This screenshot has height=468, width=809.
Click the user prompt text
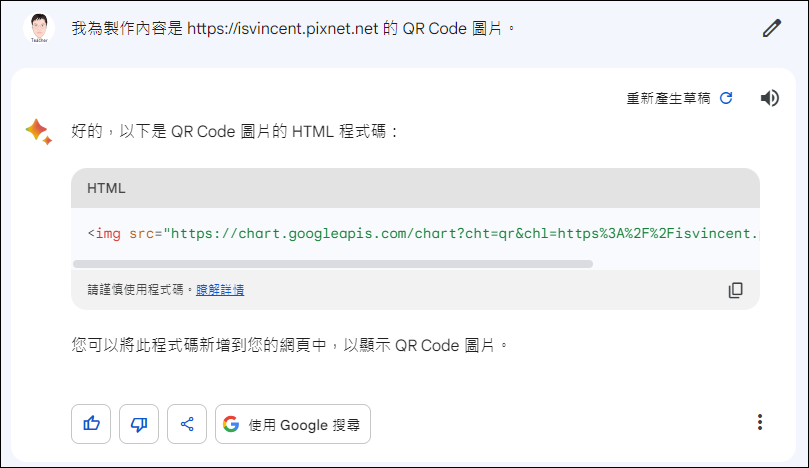pyautogui.click(x=293, y=28)
